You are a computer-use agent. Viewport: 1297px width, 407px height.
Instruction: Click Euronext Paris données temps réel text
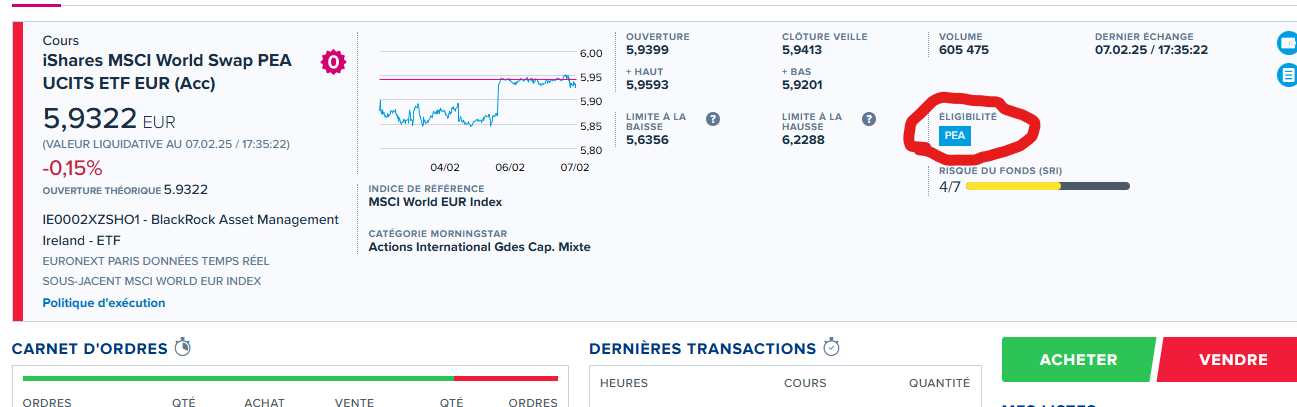click(155, 261)
